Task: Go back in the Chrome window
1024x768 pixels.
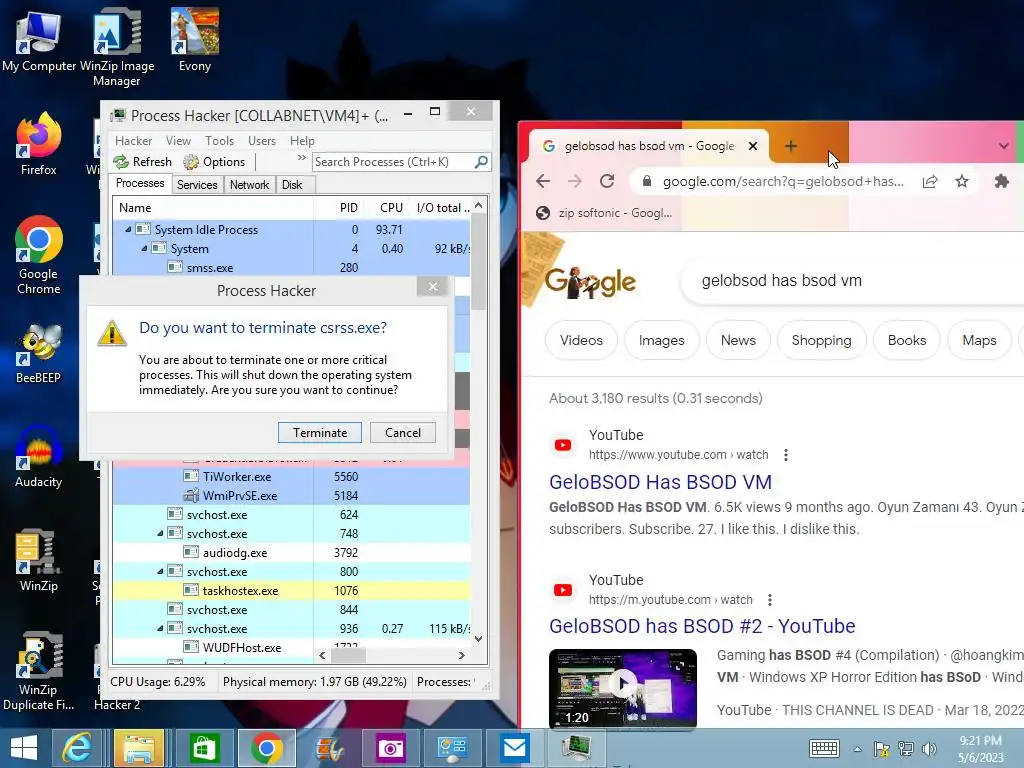Action: pyautogui.click(x=543, y=181)
